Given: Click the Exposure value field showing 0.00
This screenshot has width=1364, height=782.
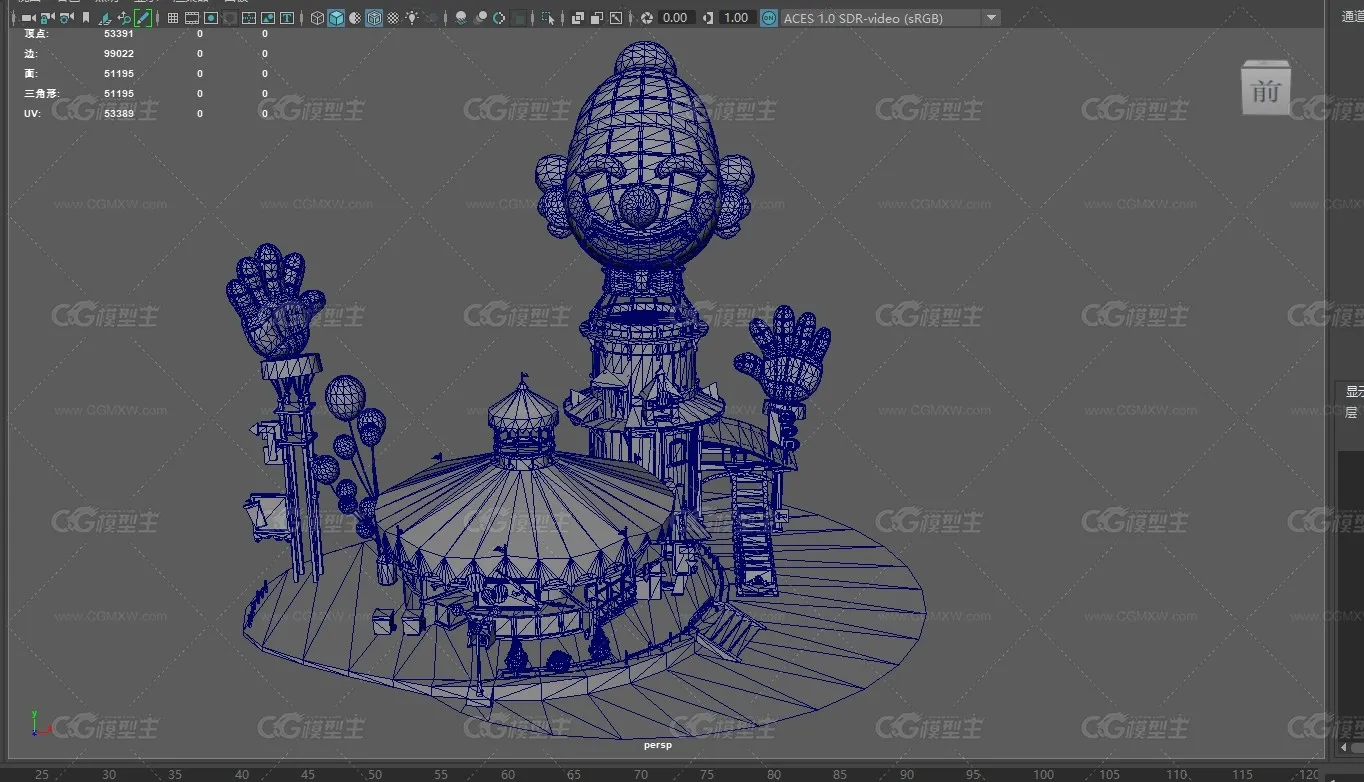Looking at the screenshot, I should pos(676,18).
